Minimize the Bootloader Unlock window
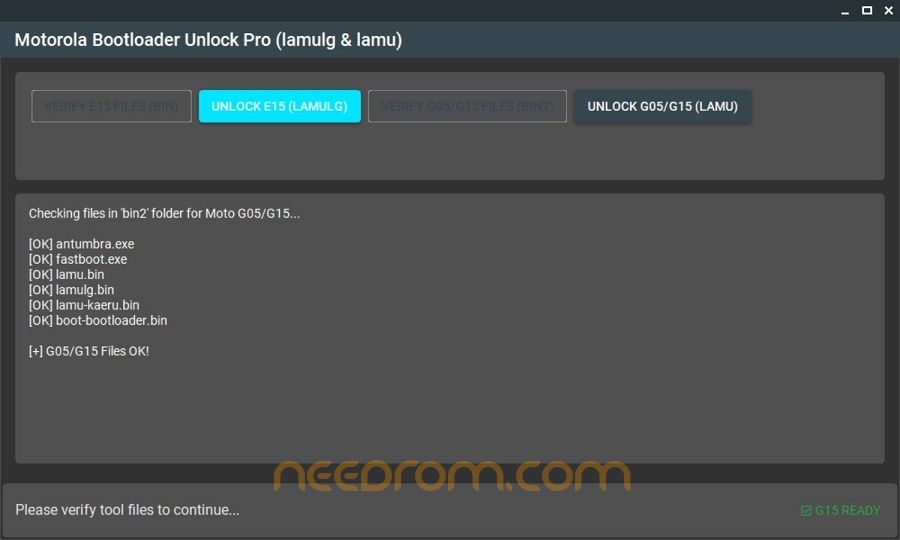The height and width of the screenshot is (540, 900). (845, 11)
